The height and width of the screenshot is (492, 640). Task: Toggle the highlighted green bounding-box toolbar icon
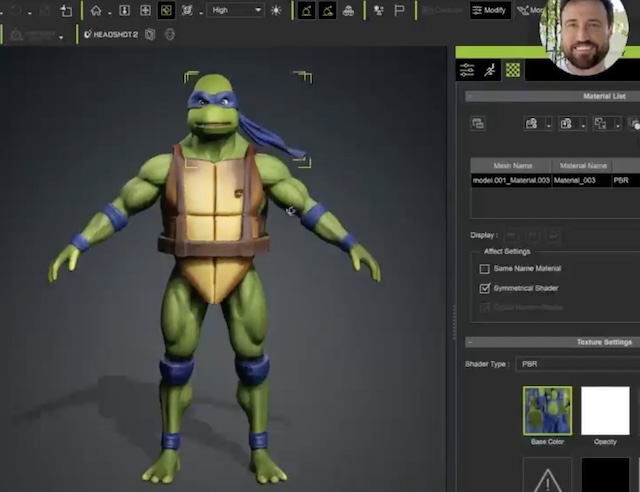[x=166, y=10]
